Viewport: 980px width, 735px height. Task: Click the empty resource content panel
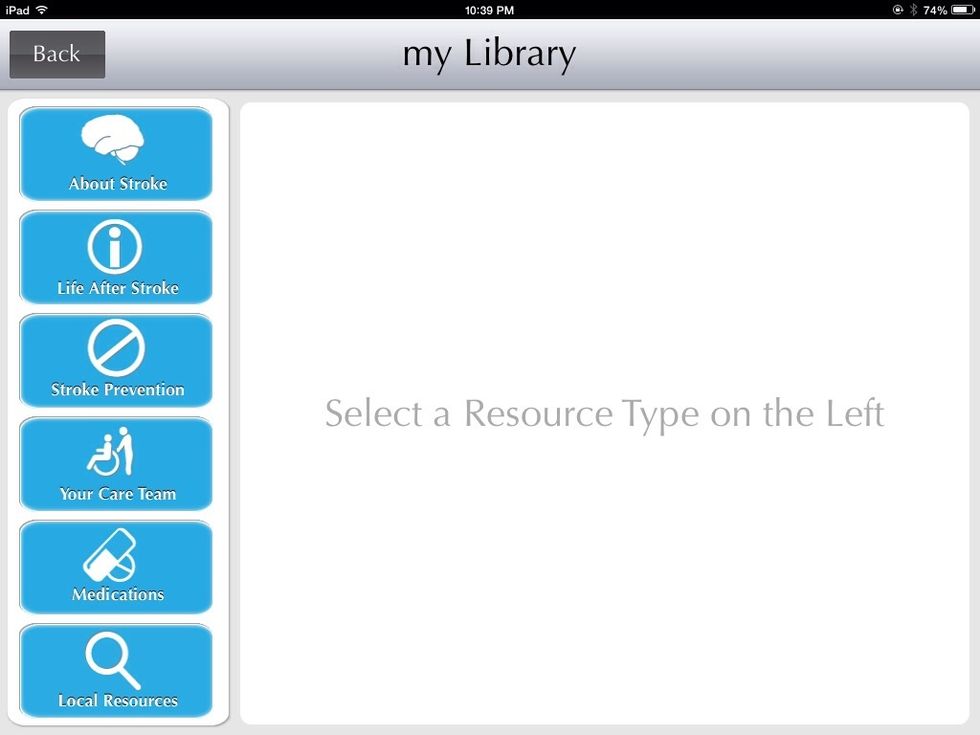pos(604,413)
